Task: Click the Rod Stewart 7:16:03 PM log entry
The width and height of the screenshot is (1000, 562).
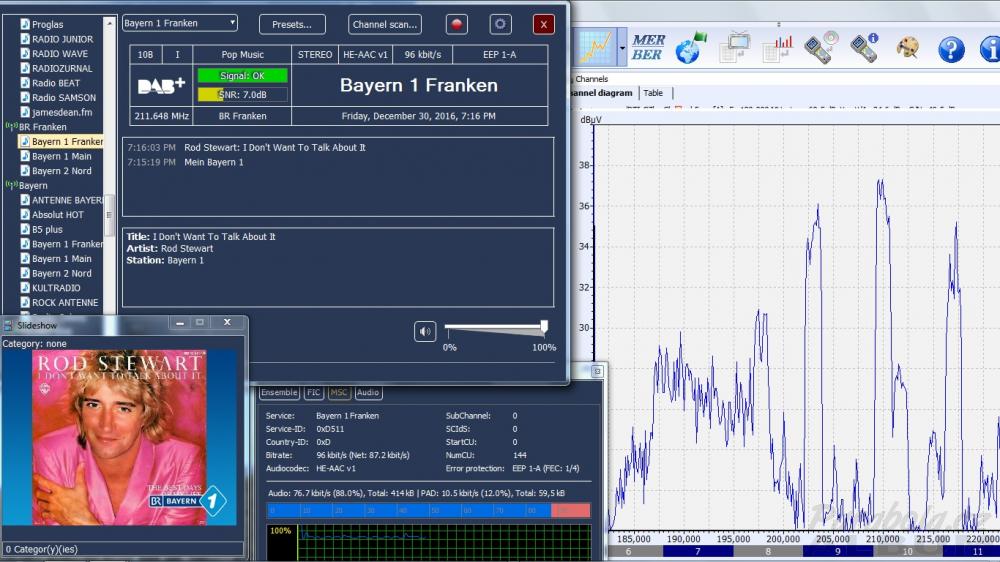Action: pyautogui.click(x=246, y=147)
